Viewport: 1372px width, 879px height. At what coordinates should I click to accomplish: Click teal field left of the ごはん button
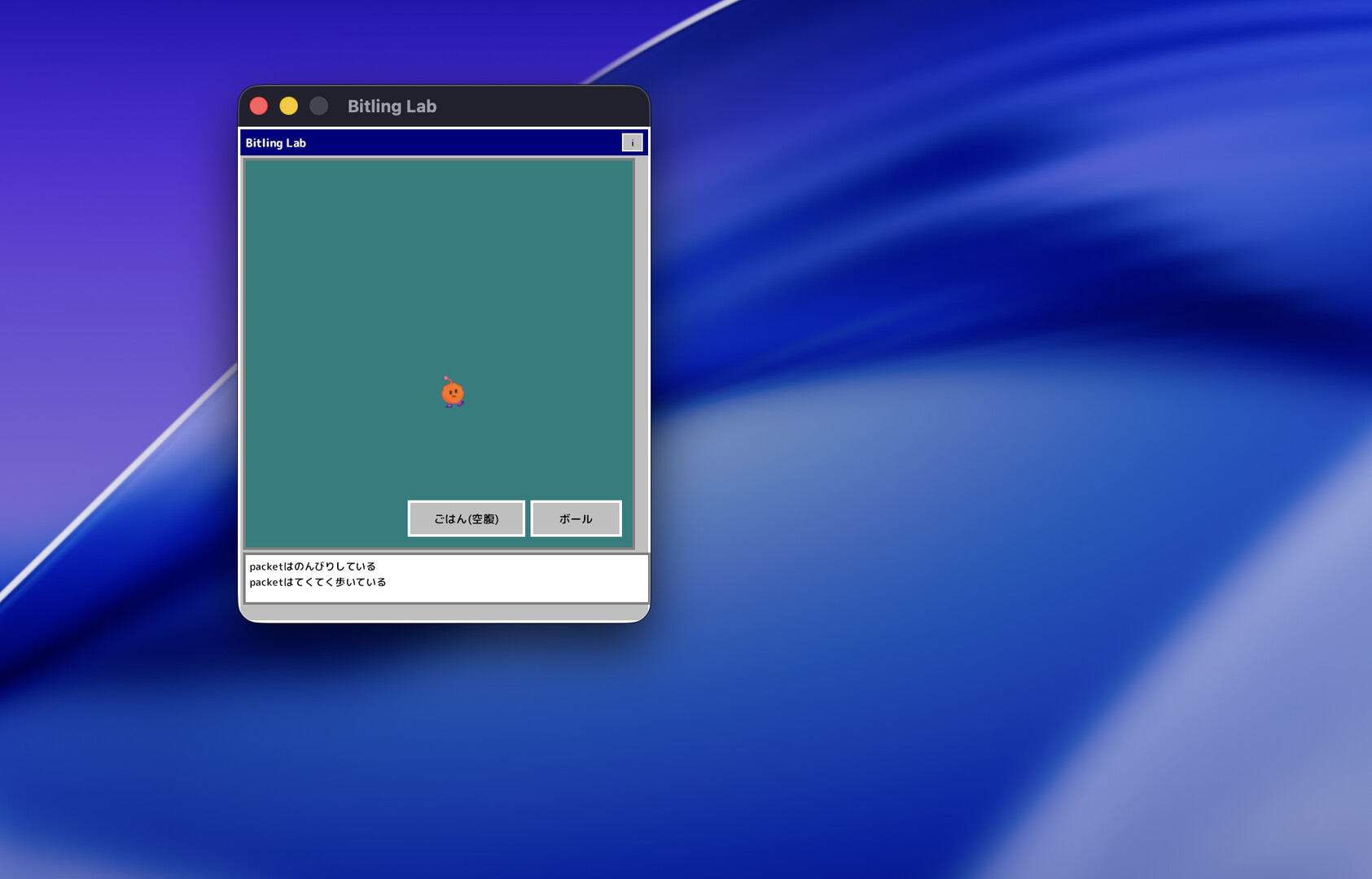pos(326,518)
